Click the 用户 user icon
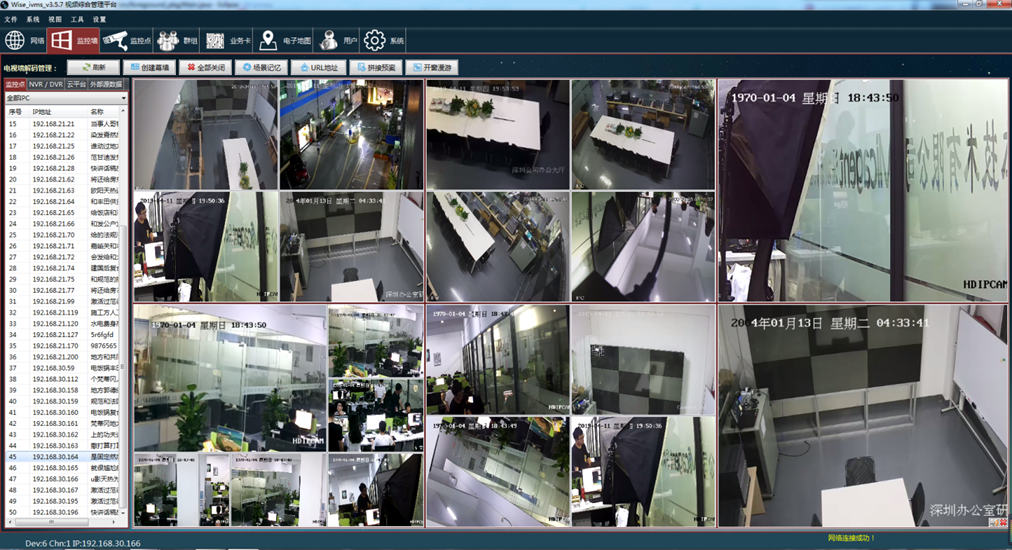Viewport: 1012px width, 550px height. pyautogui.click(x=328, y=40)
